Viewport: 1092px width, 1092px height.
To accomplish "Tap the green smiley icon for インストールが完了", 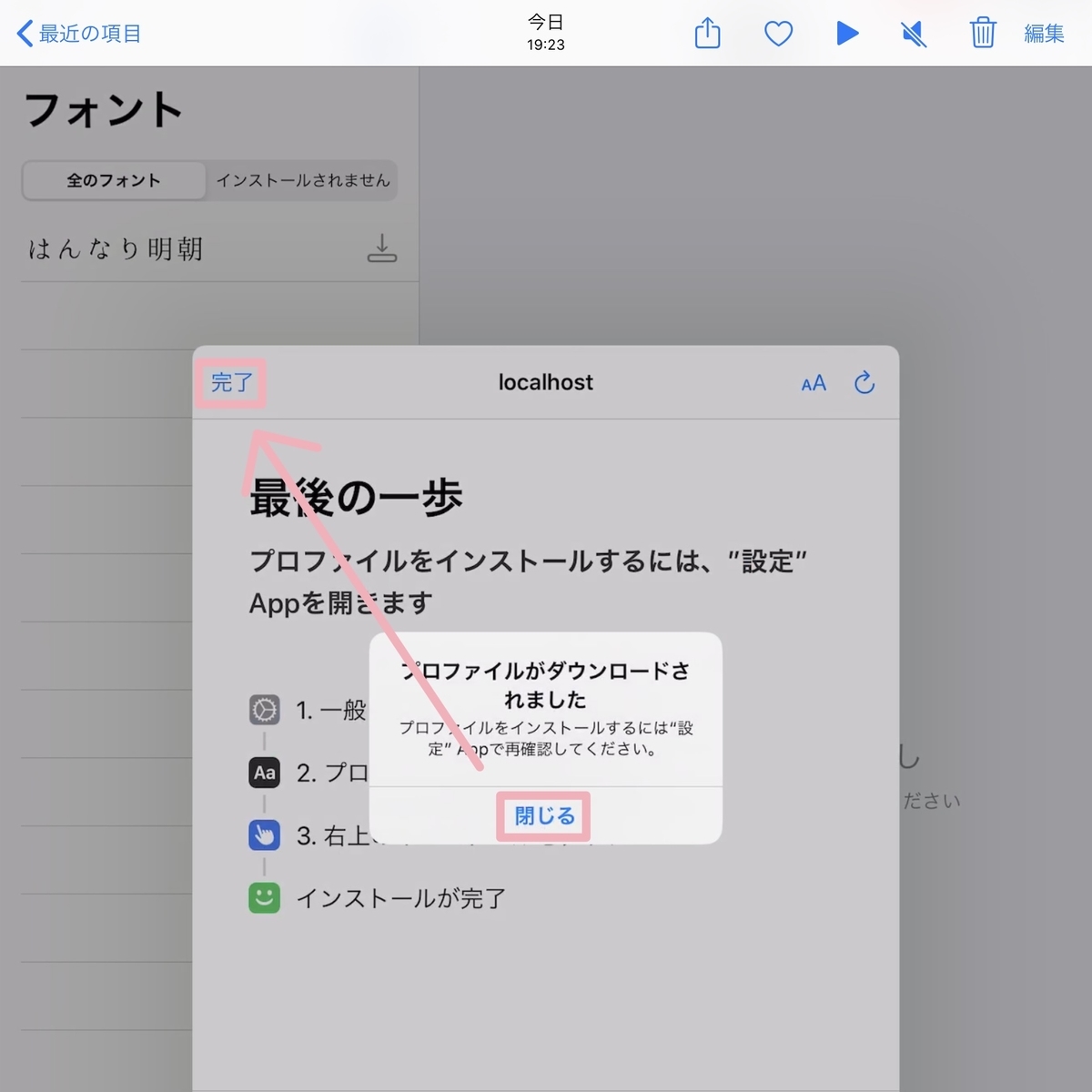I will (x=264, y=897).
